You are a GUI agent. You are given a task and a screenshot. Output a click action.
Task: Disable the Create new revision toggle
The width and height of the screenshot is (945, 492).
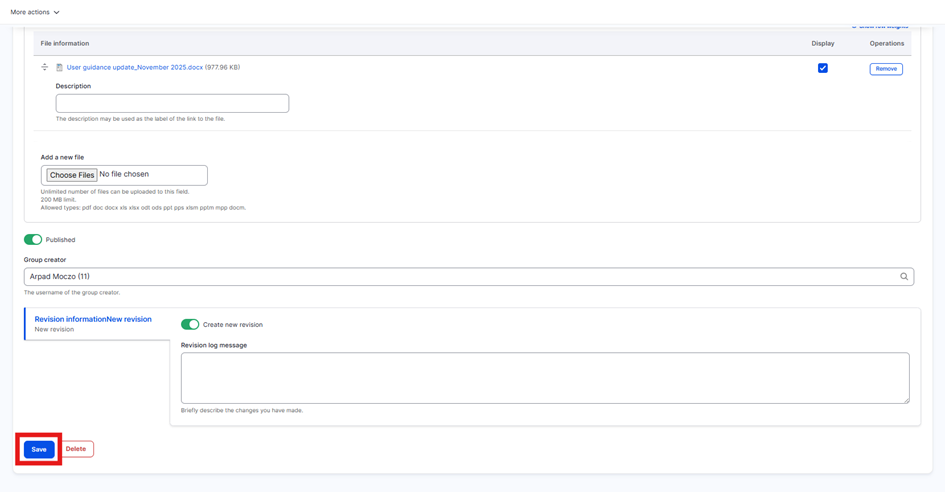190,325
